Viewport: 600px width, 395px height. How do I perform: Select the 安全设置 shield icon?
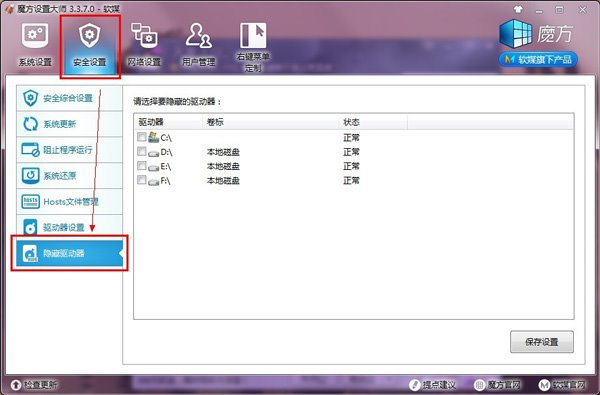pyautogui.click(x=90, y=35)
